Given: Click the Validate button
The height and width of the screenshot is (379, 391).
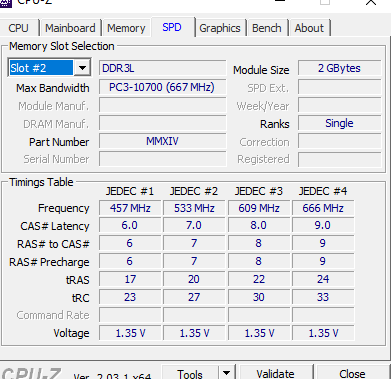Looking at the screenshot, I should (275, 373).
